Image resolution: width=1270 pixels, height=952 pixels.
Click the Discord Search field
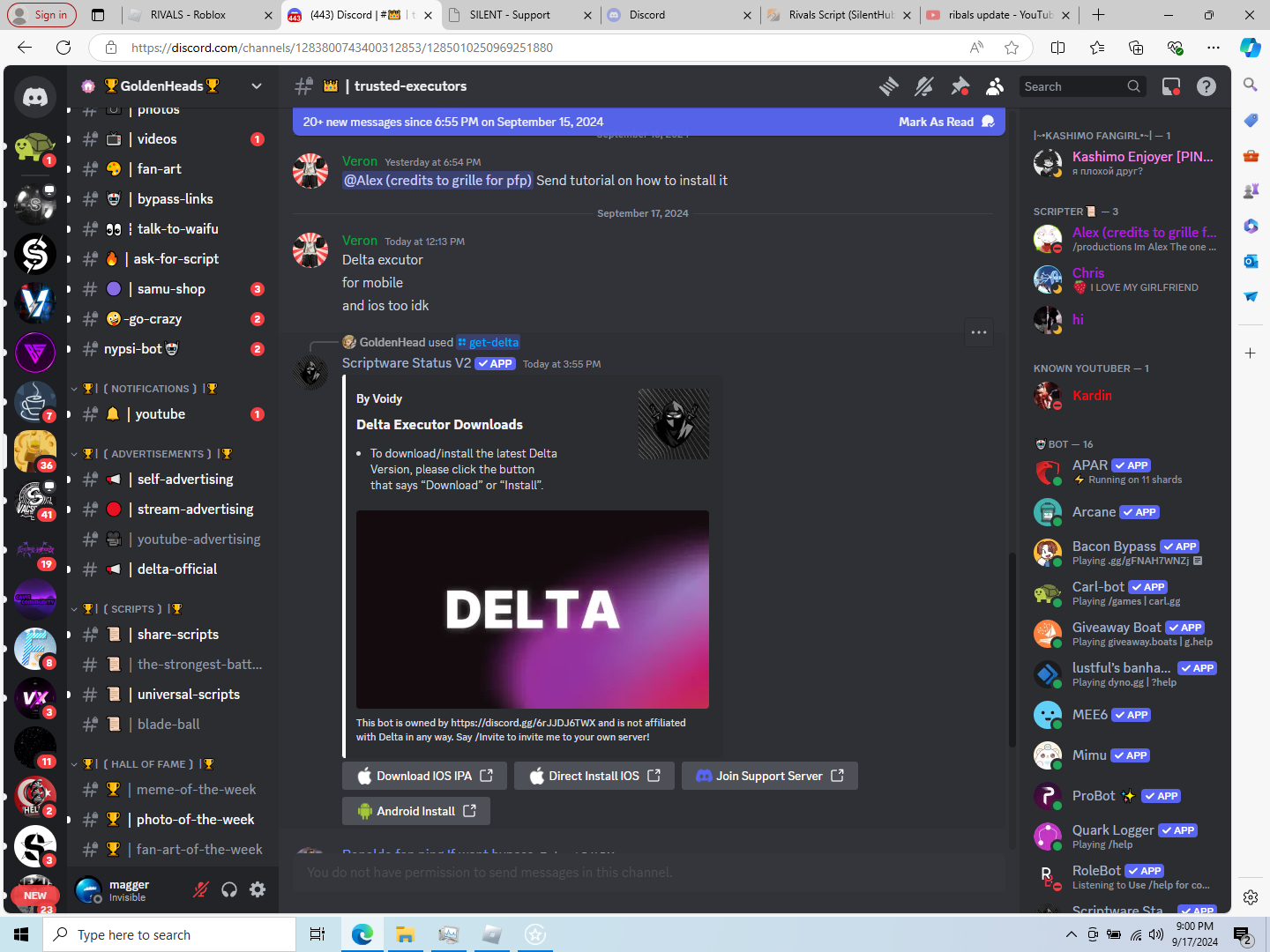click(x=1083, y=86)
